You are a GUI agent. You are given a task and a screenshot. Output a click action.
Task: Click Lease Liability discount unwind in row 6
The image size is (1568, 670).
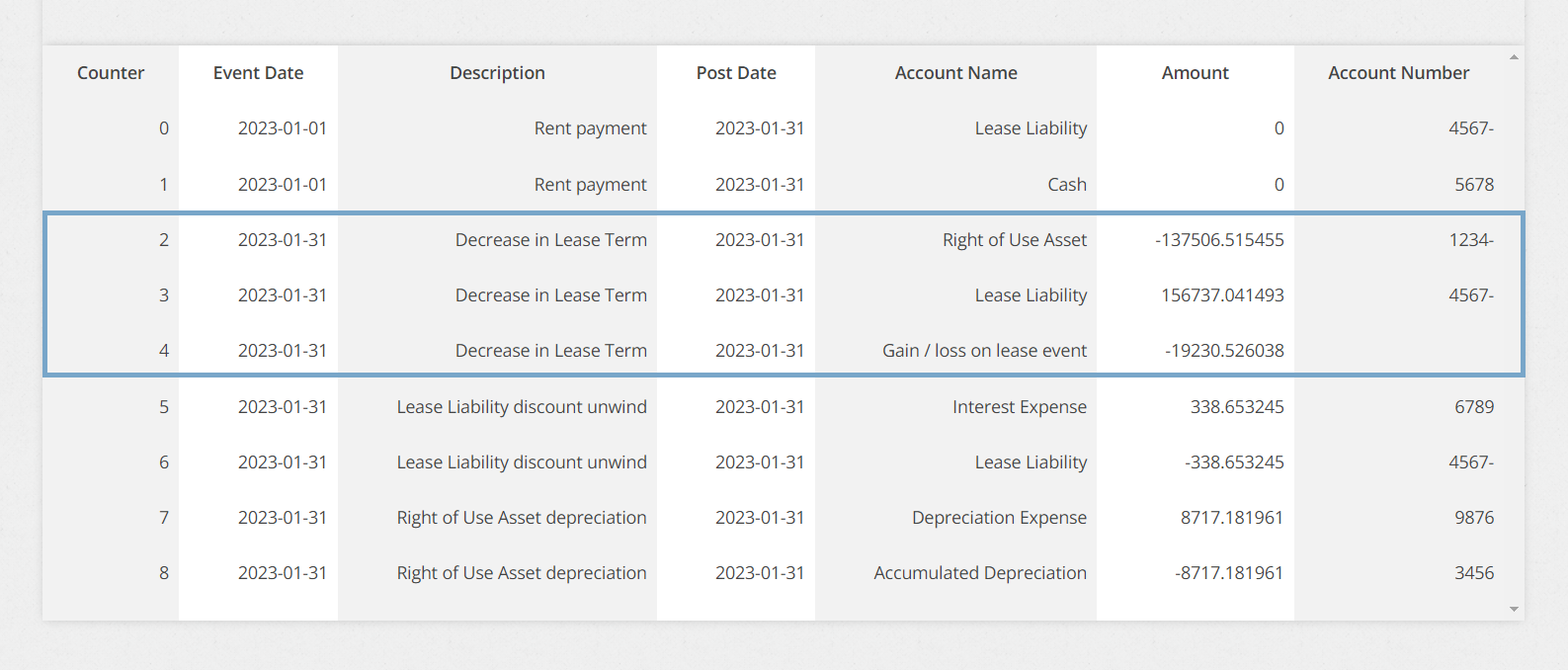(x=522, y=462)
